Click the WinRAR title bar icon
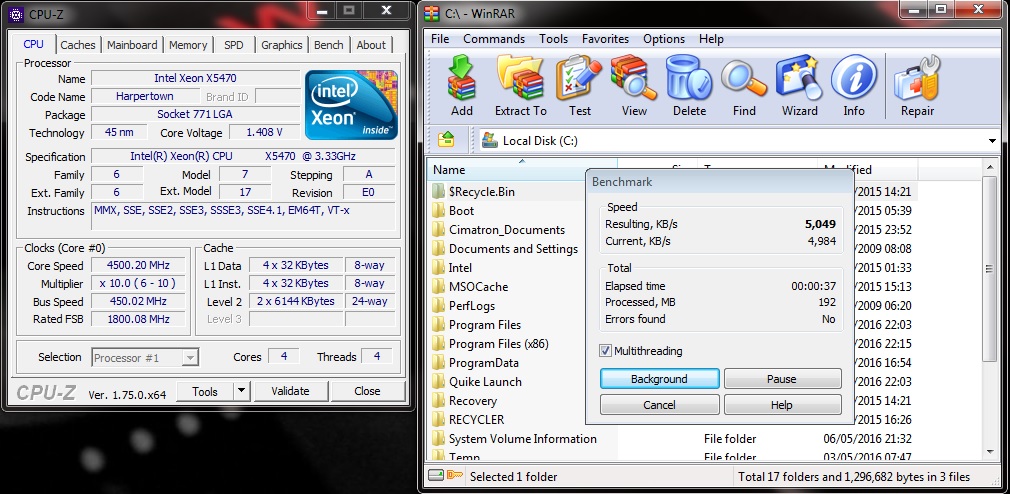The image size is (1010, 494). (432, 13)
